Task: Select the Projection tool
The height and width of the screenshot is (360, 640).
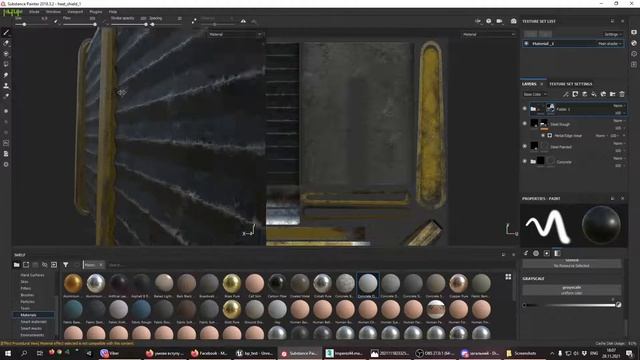Action: pyautogui.click(x=6, y=53)
